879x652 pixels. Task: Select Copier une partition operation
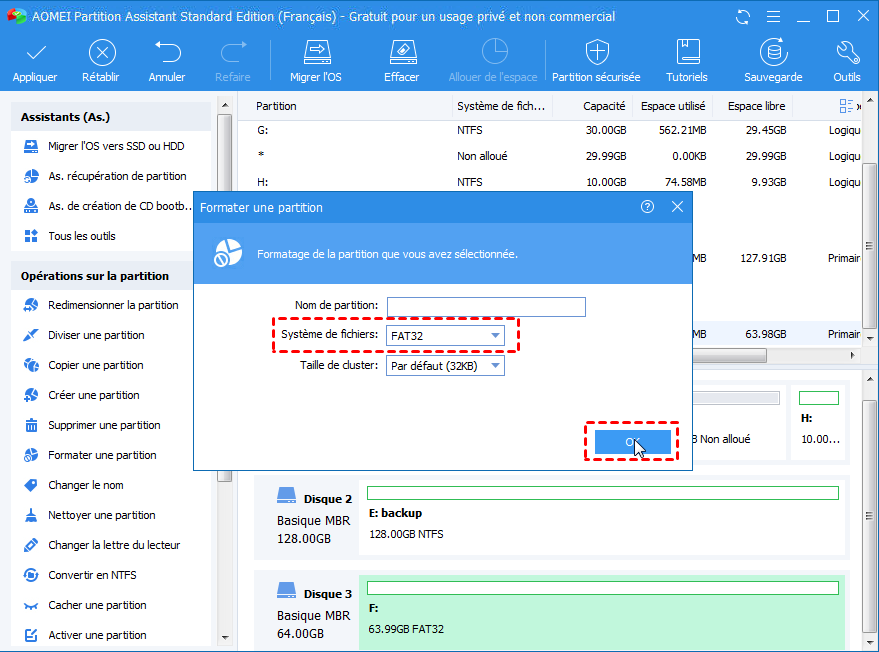[83, 365]
